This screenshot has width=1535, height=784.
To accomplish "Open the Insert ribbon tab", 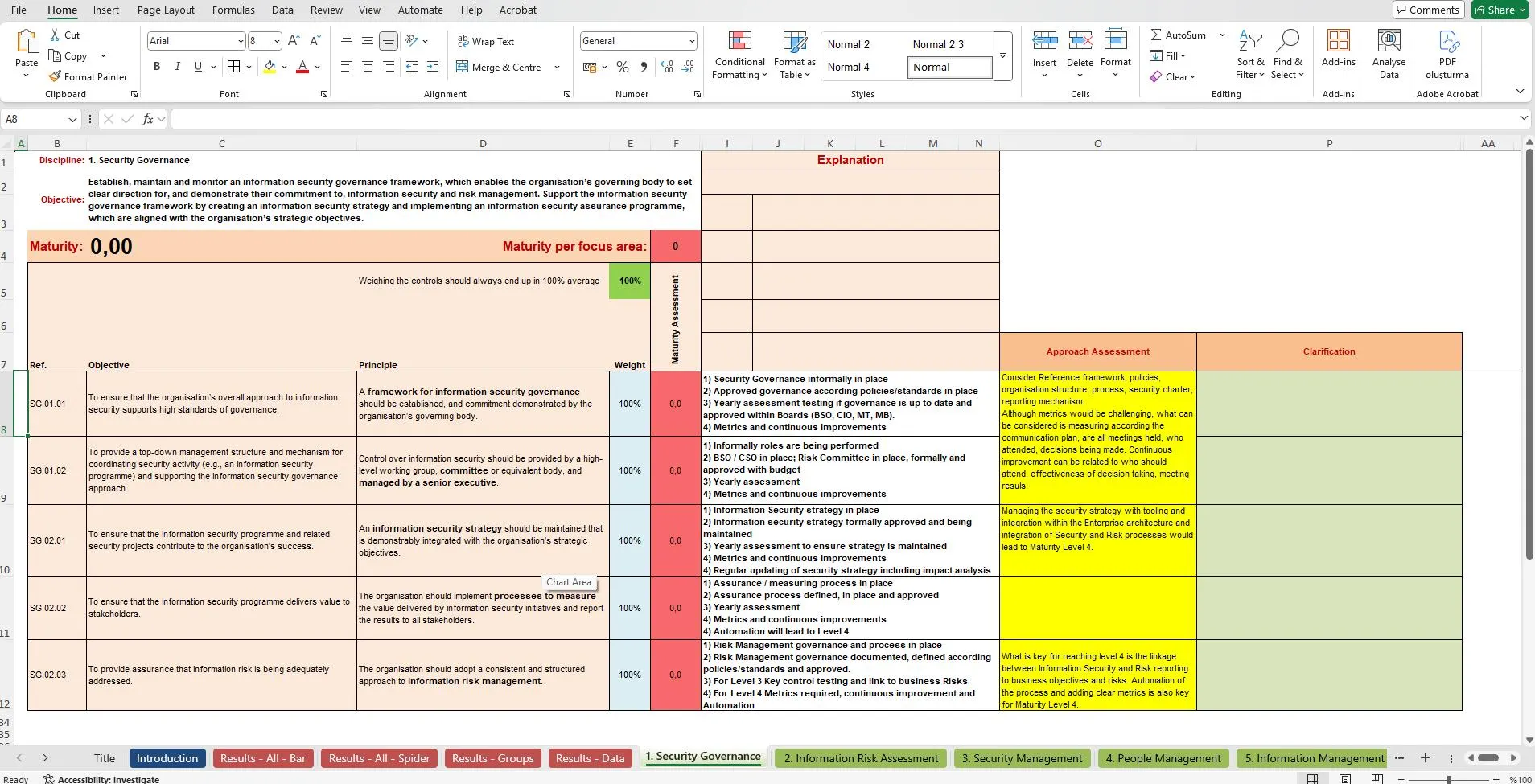I will tap(105, 10).
